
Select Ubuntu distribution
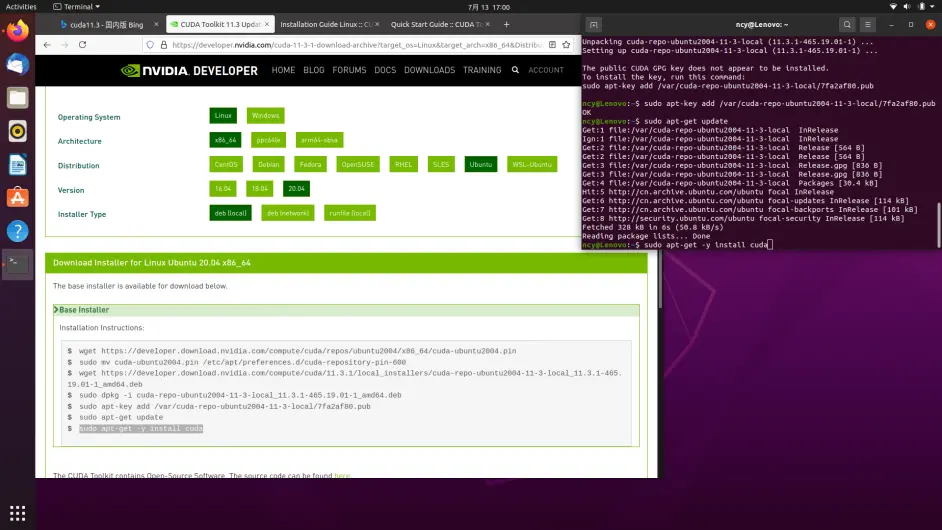[481, 164]
